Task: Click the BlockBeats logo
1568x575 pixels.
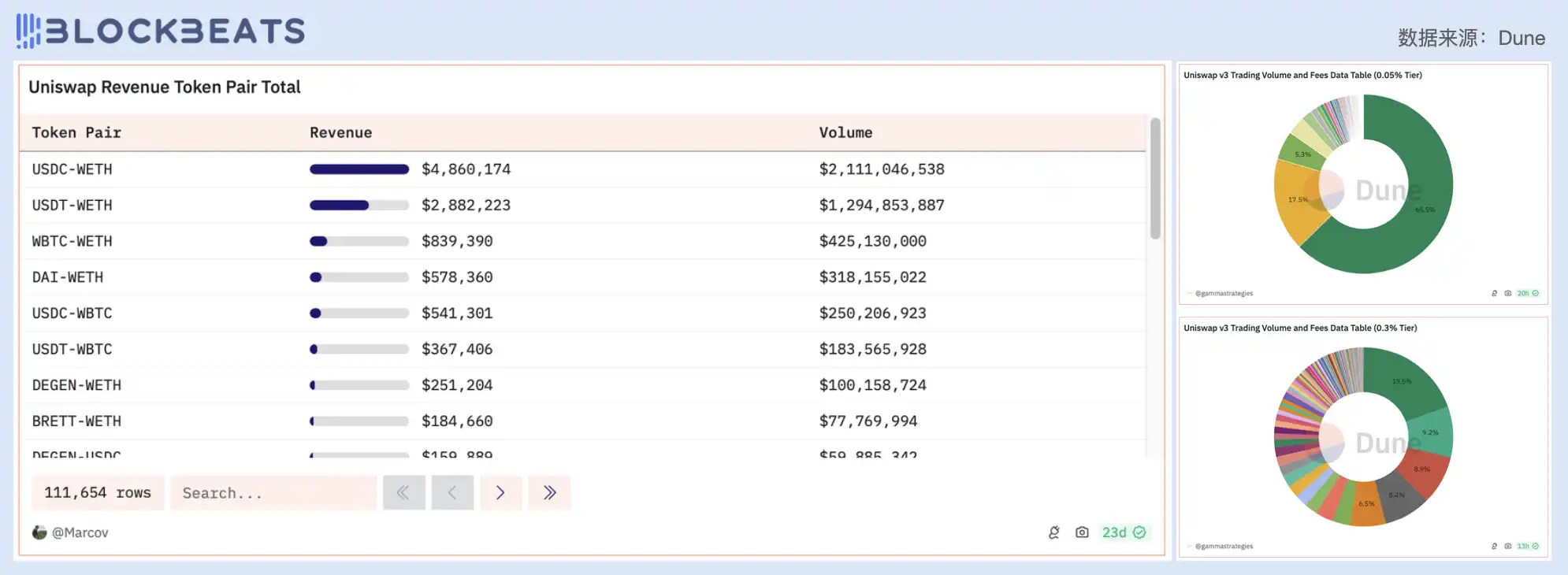Action: coord(160,31)
